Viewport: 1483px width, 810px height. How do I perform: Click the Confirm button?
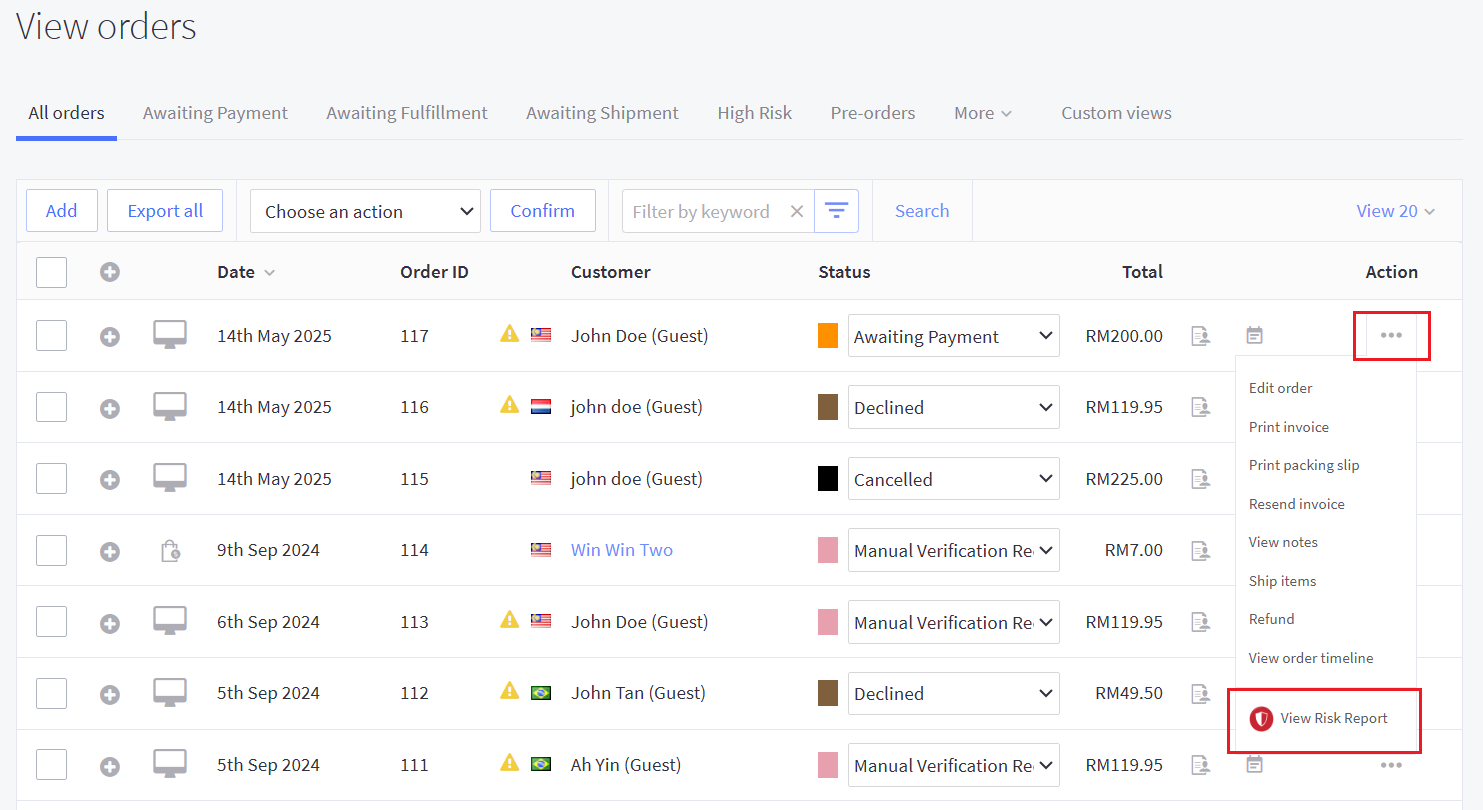coord(543,211)
